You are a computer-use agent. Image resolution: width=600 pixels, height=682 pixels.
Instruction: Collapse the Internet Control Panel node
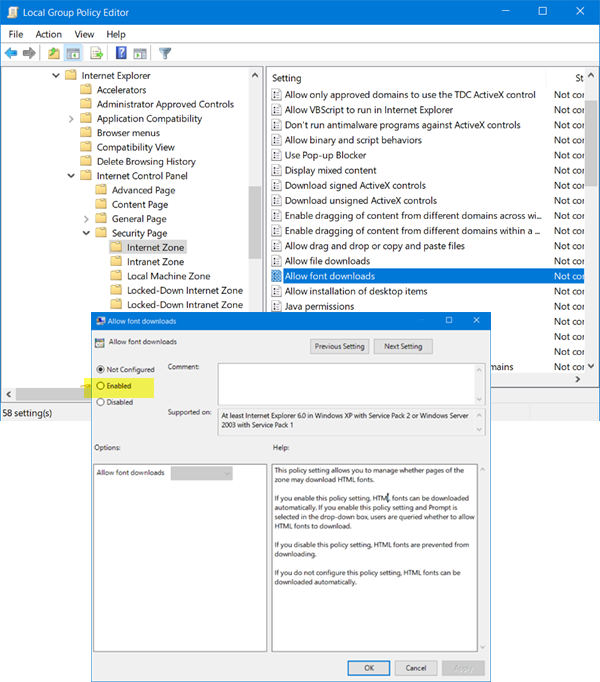click(x=71, y=176)
